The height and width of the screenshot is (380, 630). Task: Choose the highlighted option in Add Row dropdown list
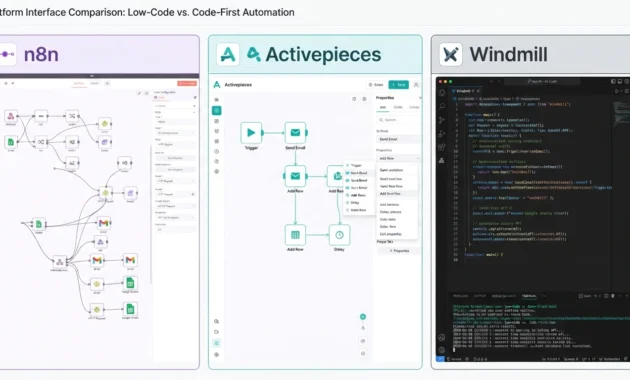coord(398,194)
